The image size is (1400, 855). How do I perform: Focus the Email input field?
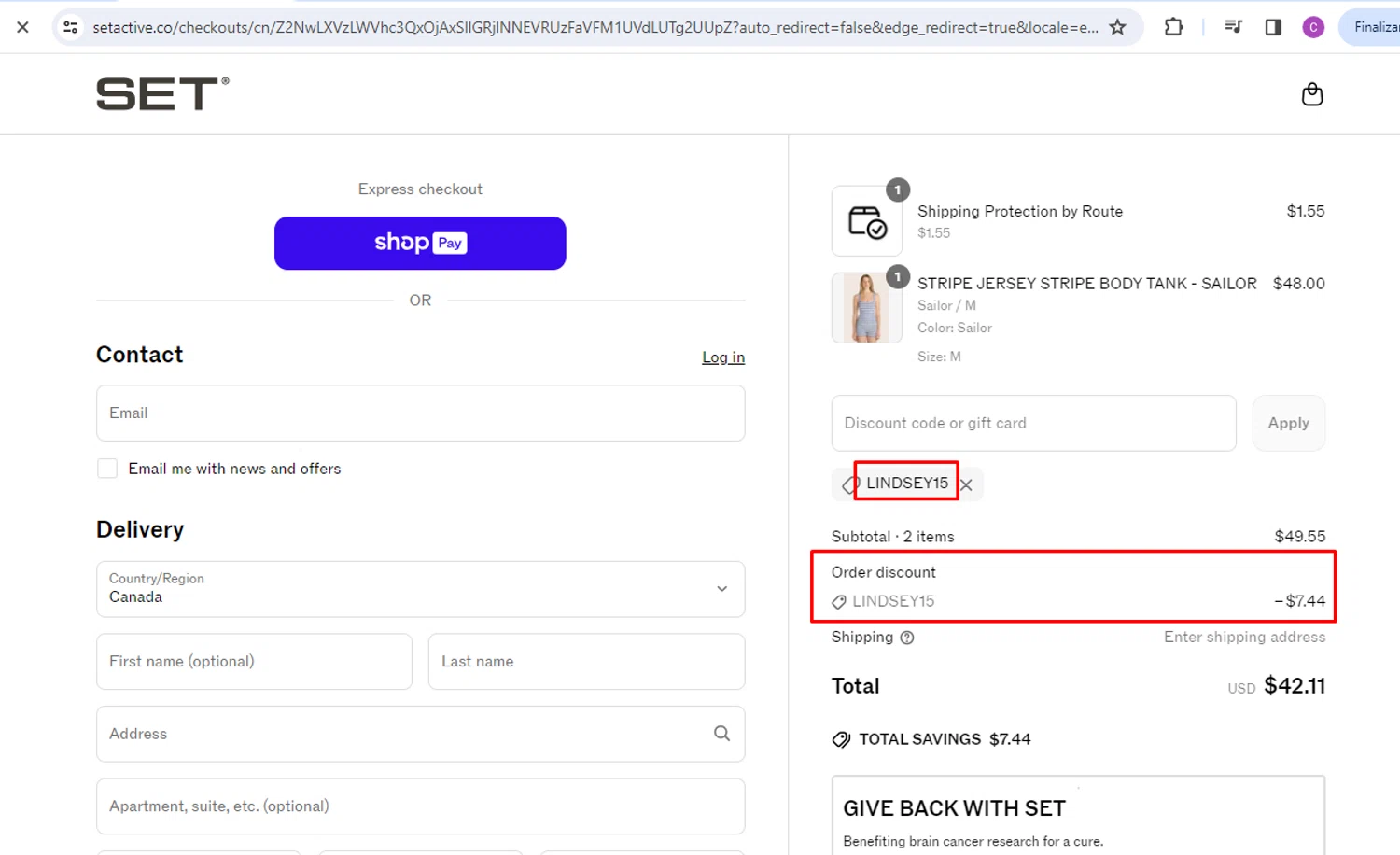click(x=420, y=413)
